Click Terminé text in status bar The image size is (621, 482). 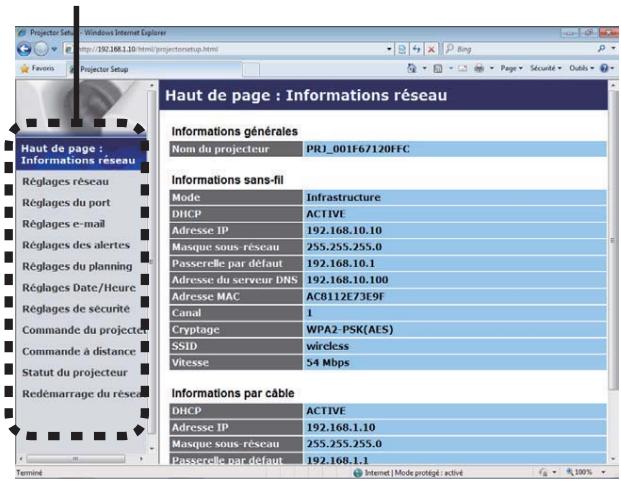(x=29, y=473)
